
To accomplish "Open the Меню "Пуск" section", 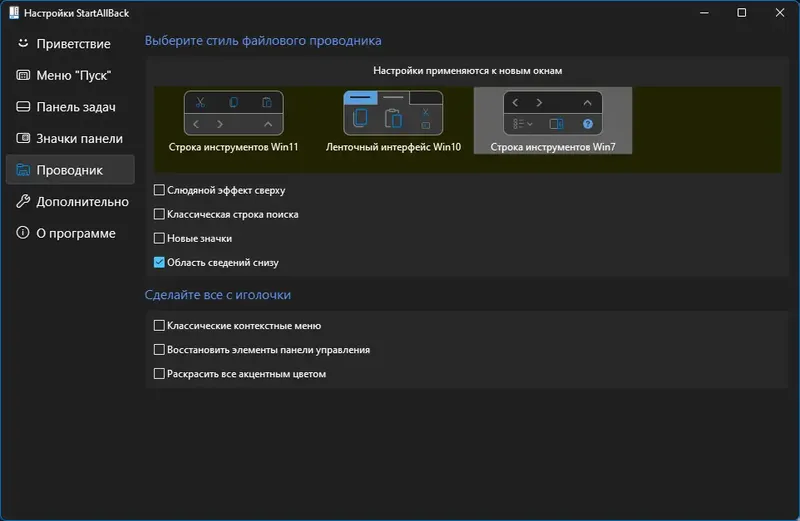I will [70, 76].
